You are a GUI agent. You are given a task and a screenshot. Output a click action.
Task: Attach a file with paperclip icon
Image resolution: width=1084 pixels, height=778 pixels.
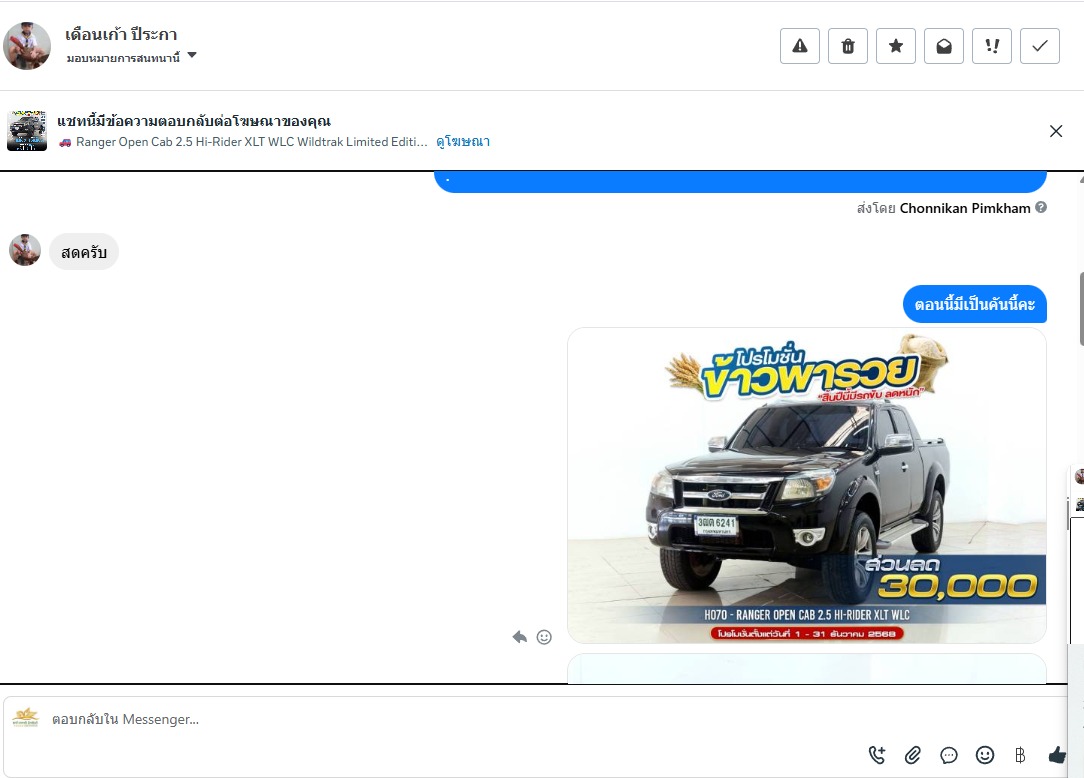click(x=913, y=755)
